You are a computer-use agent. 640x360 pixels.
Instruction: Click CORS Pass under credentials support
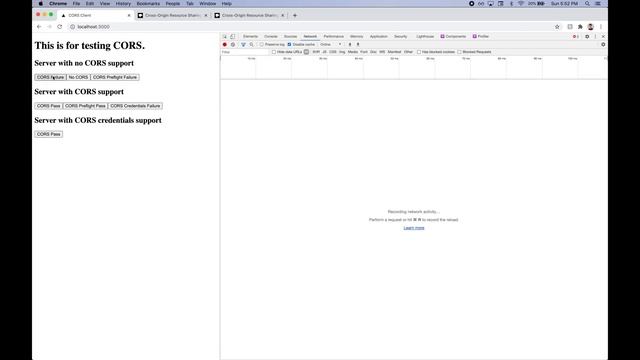point(49,134)
